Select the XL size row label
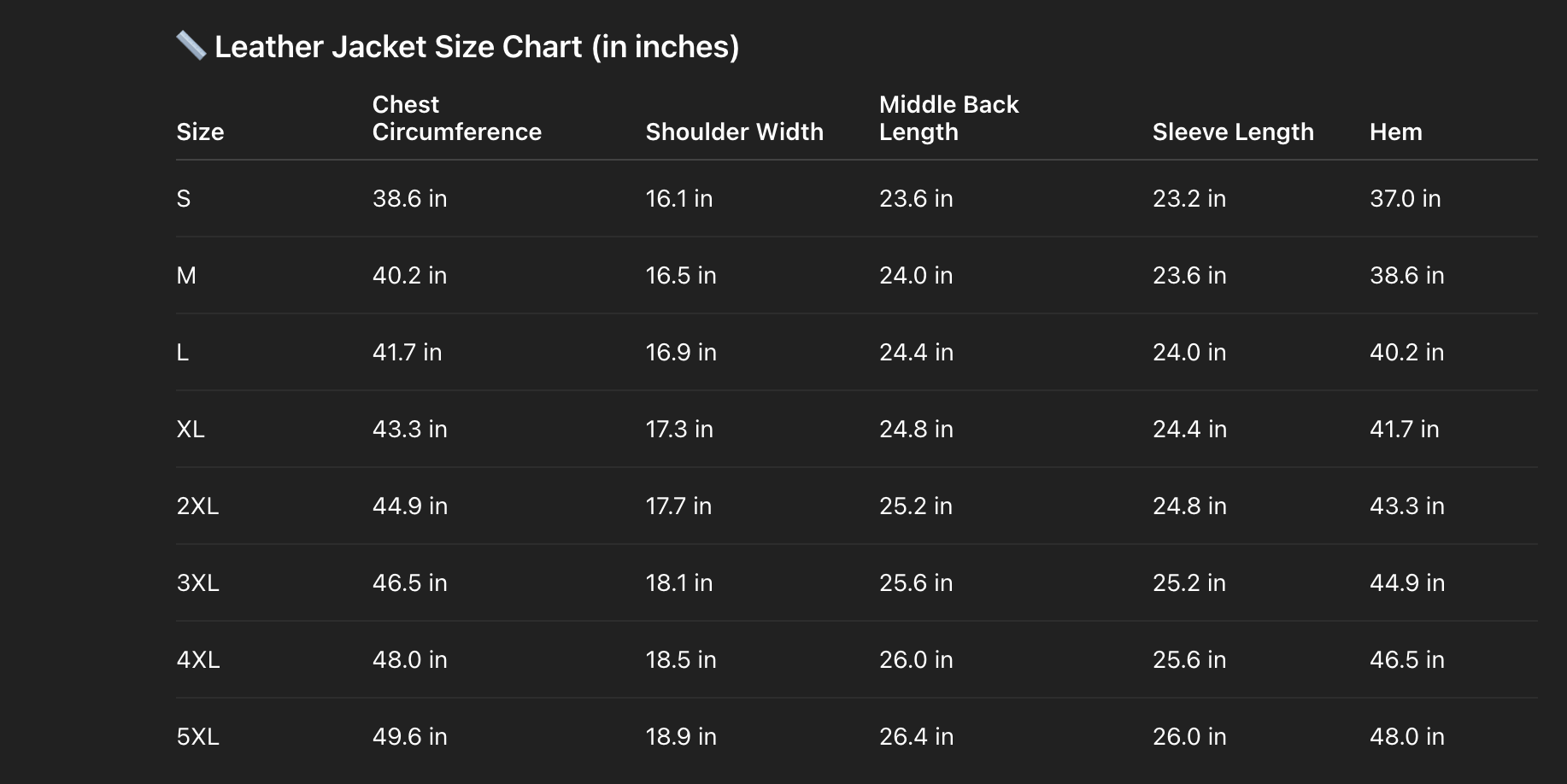1567x784 pixels. pos(191,430)
